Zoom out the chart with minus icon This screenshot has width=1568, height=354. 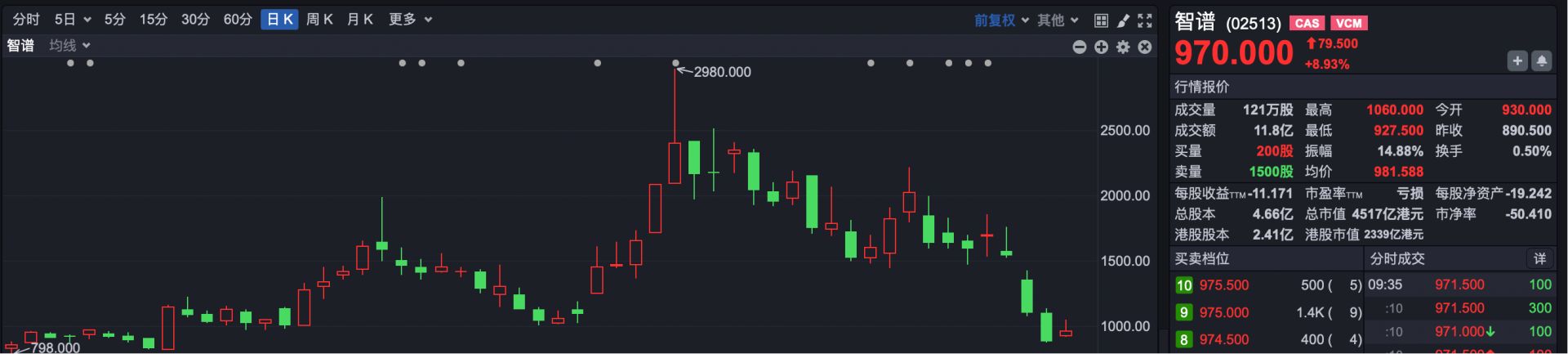point(1080,47)
